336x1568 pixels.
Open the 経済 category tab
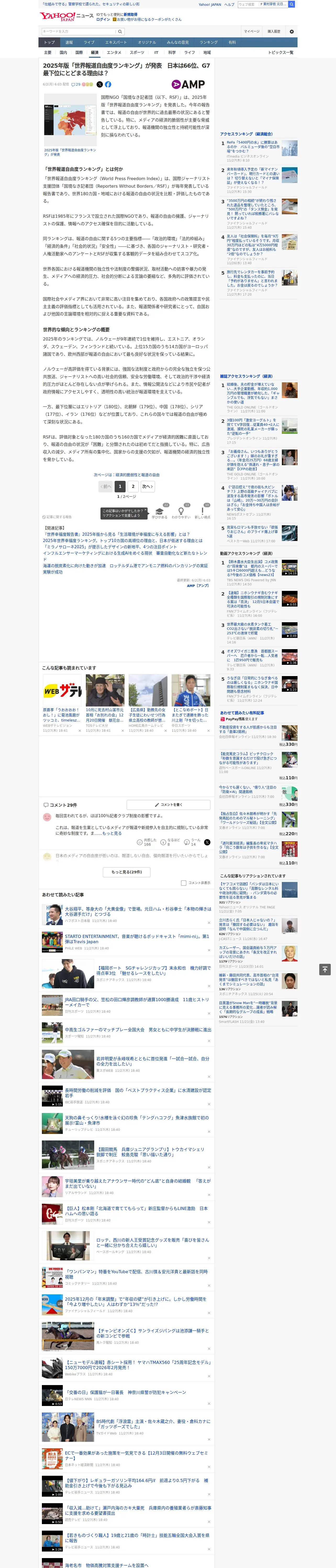pos(94,52)
